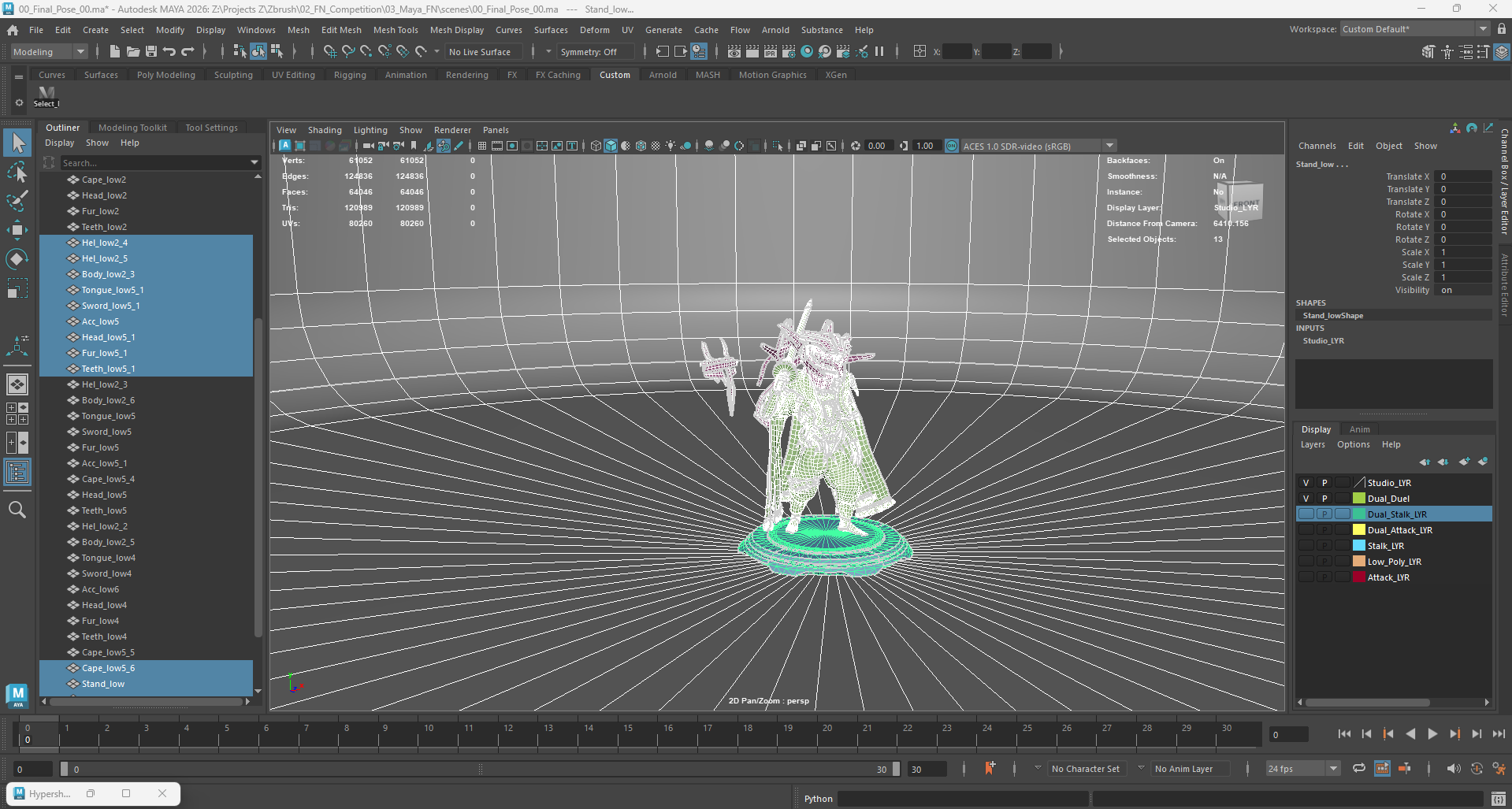Toggle visibility of Studio_LYR layer
Viewport: 1512px width, 809px height.
click(x=1306, y=483)
